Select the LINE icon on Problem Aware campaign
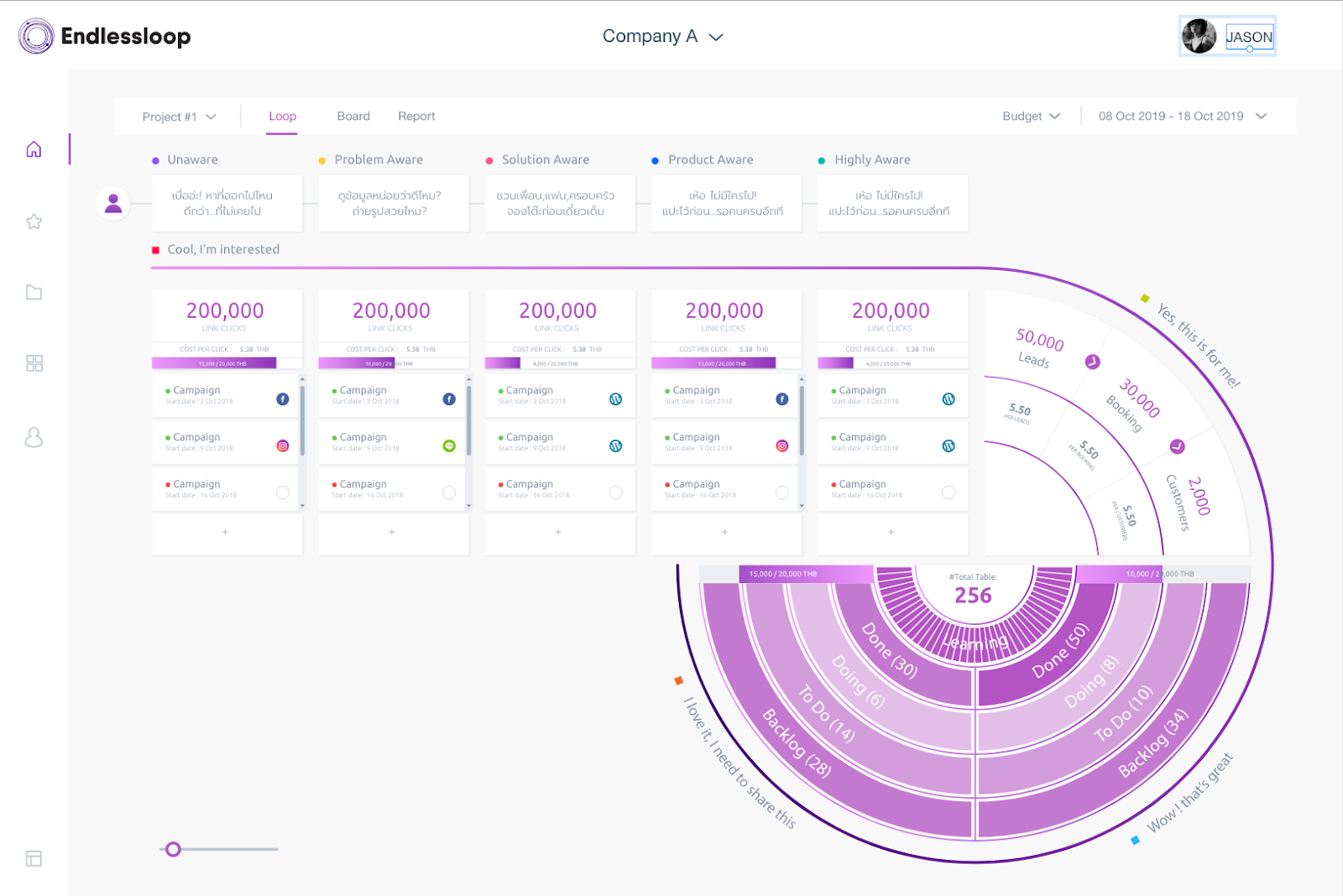This screenshot has width=1343, height=896. click(x=449, y=445)
